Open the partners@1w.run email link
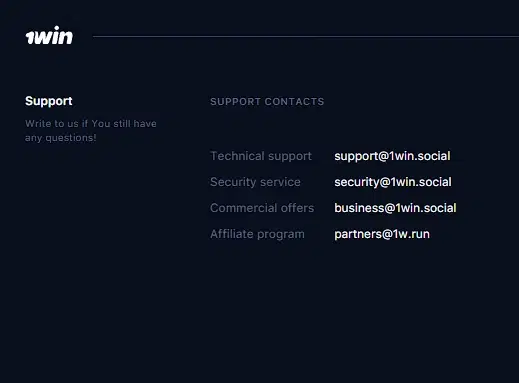This screenshot has width=519, height=383. (382, 234)
